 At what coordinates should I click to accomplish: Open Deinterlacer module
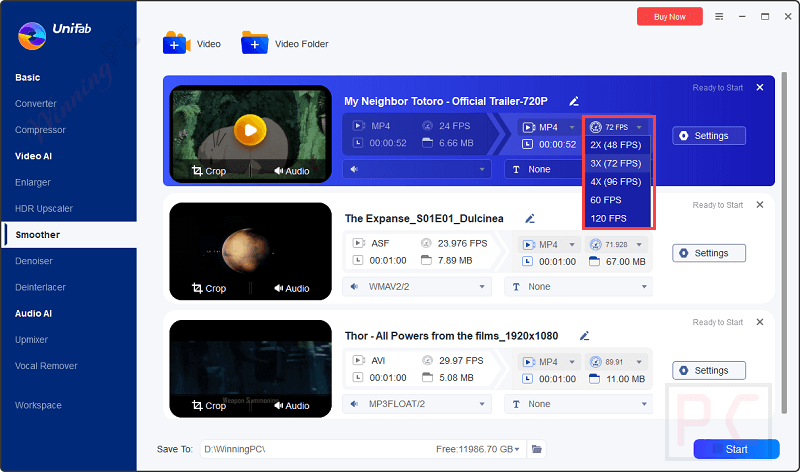(40, 287)
